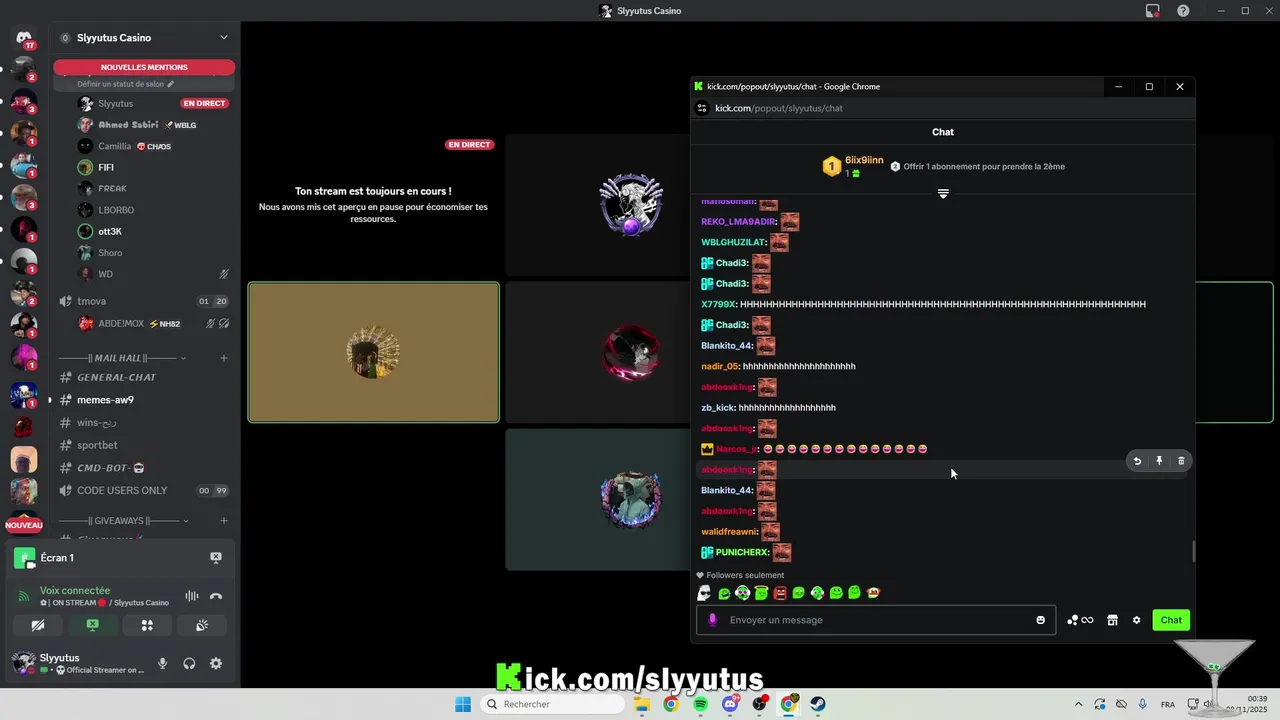
Task: Jump to Nouvelles Mentions
Action: (144, 67)
